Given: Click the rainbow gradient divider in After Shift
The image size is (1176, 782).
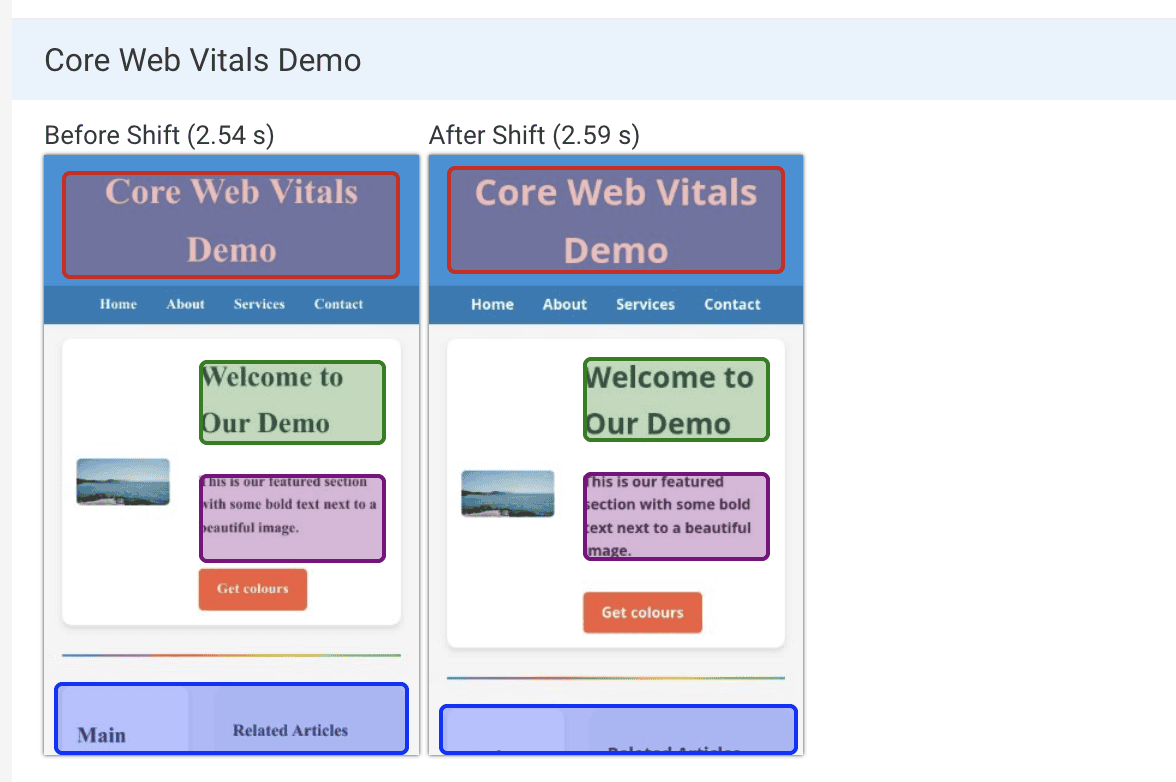Looking at the screenshot, I should 616,678.
